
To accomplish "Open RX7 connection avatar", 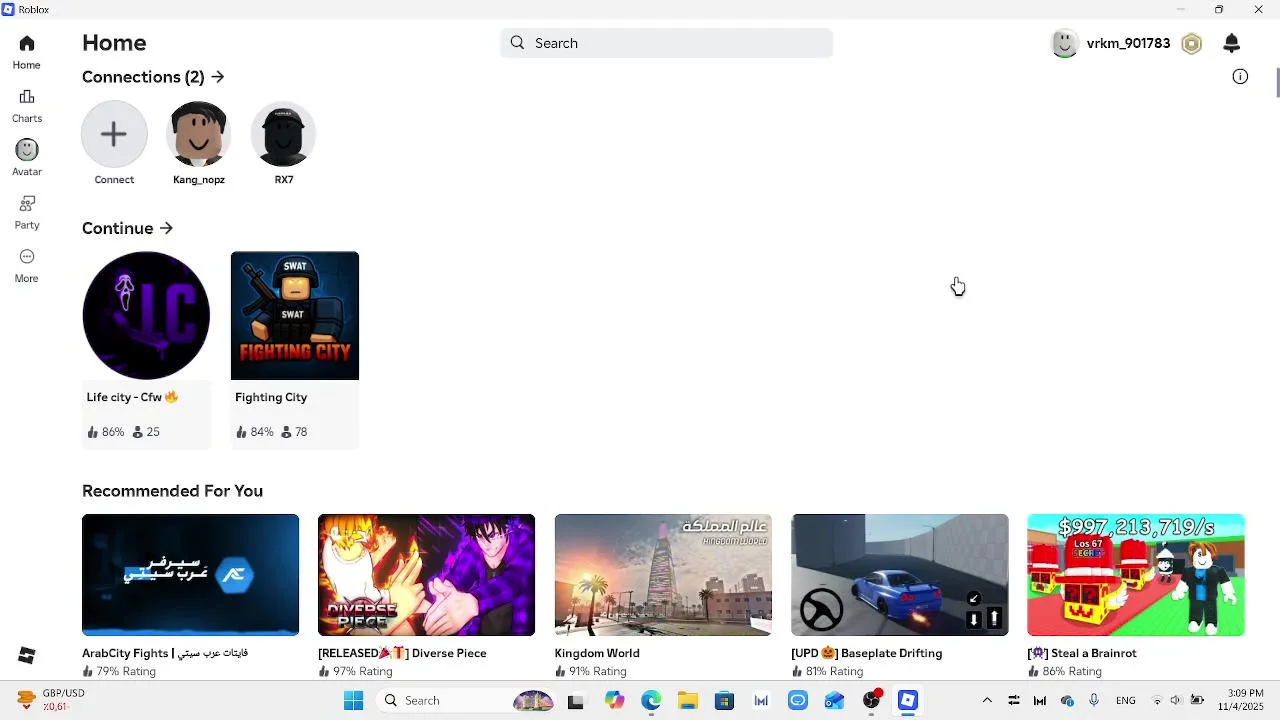I will (x=284, y=134).
